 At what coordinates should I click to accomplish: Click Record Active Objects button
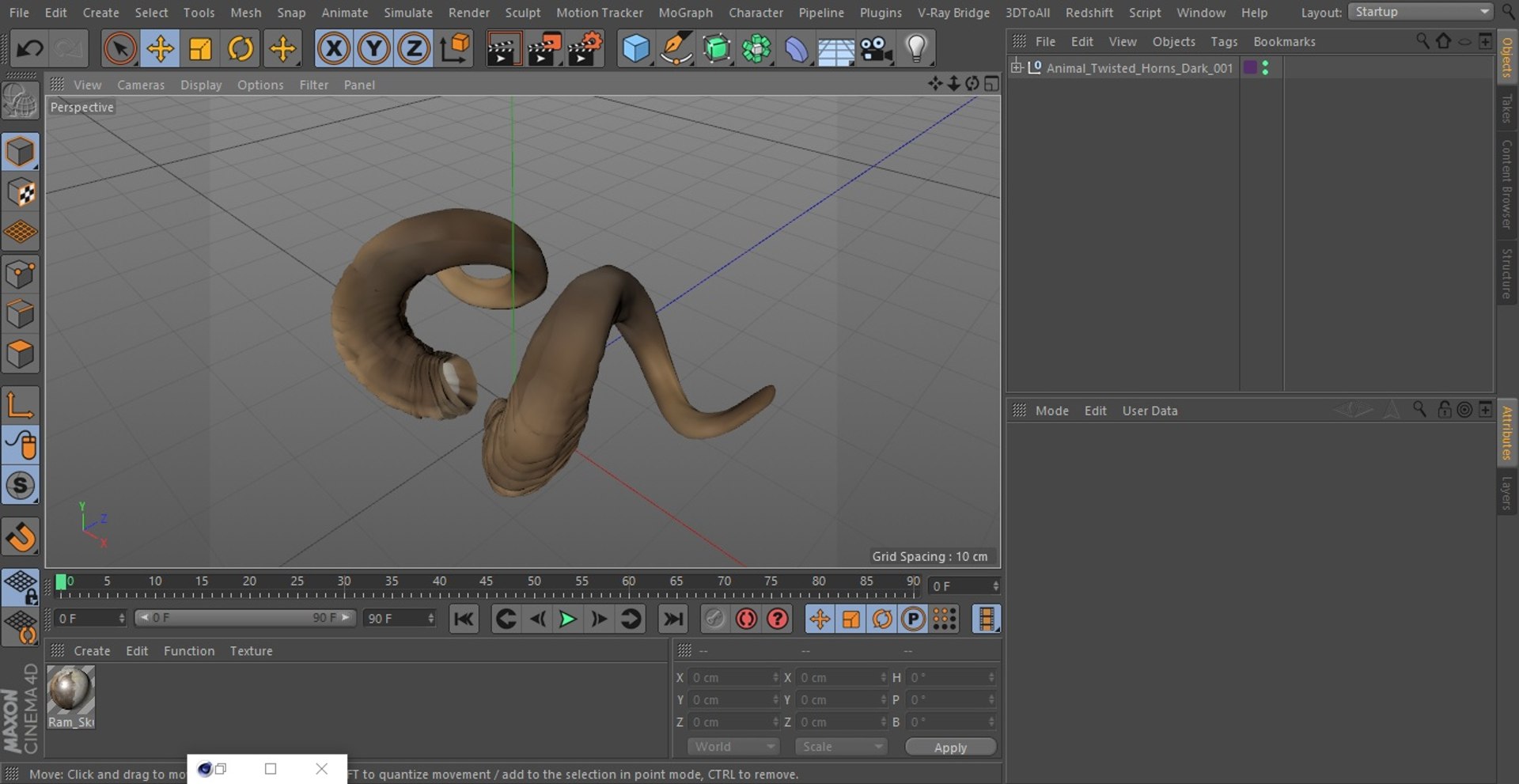click(x=714, y=619)
